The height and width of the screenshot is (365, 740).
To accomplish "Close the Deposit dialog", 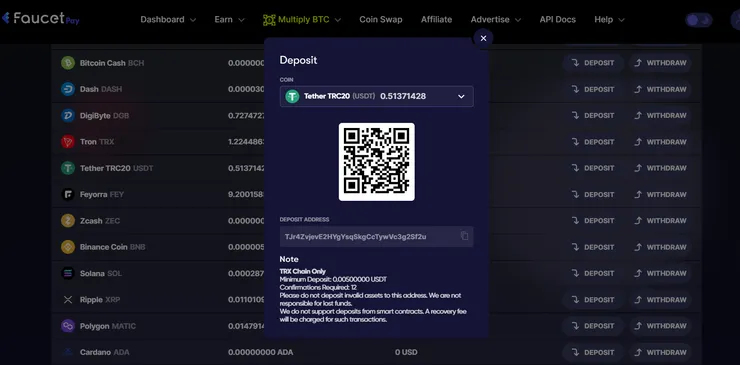I will coord(483,38).
